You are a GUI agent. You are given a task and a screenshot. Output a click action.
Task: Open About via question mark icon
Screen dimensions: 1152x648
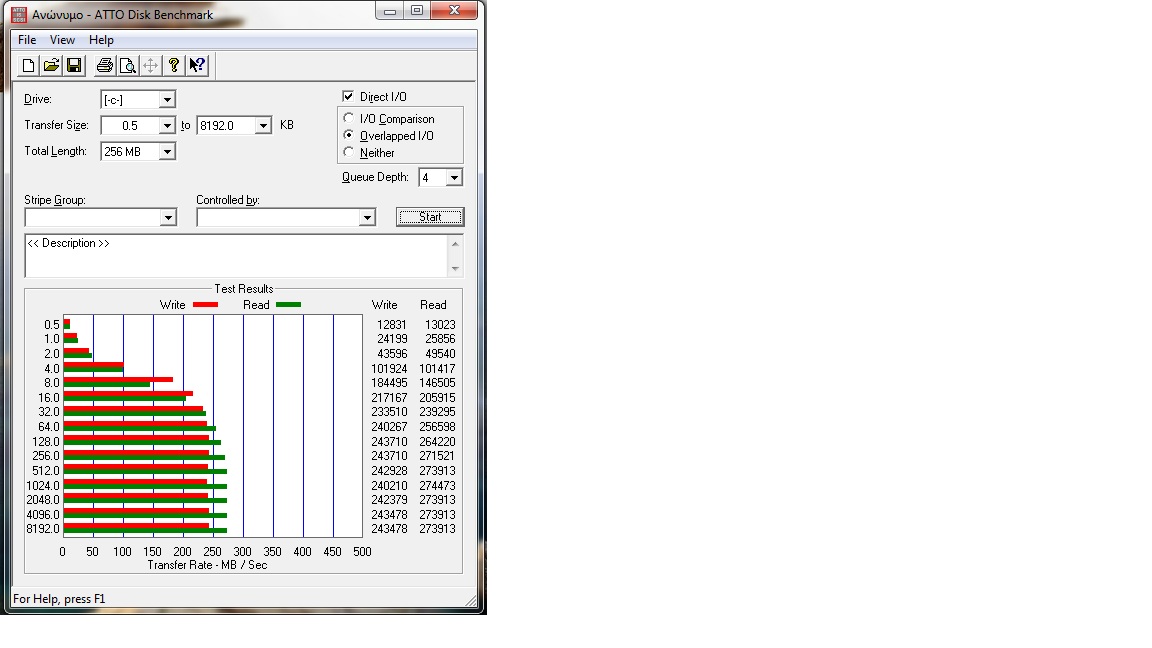[x=174, y=65]
